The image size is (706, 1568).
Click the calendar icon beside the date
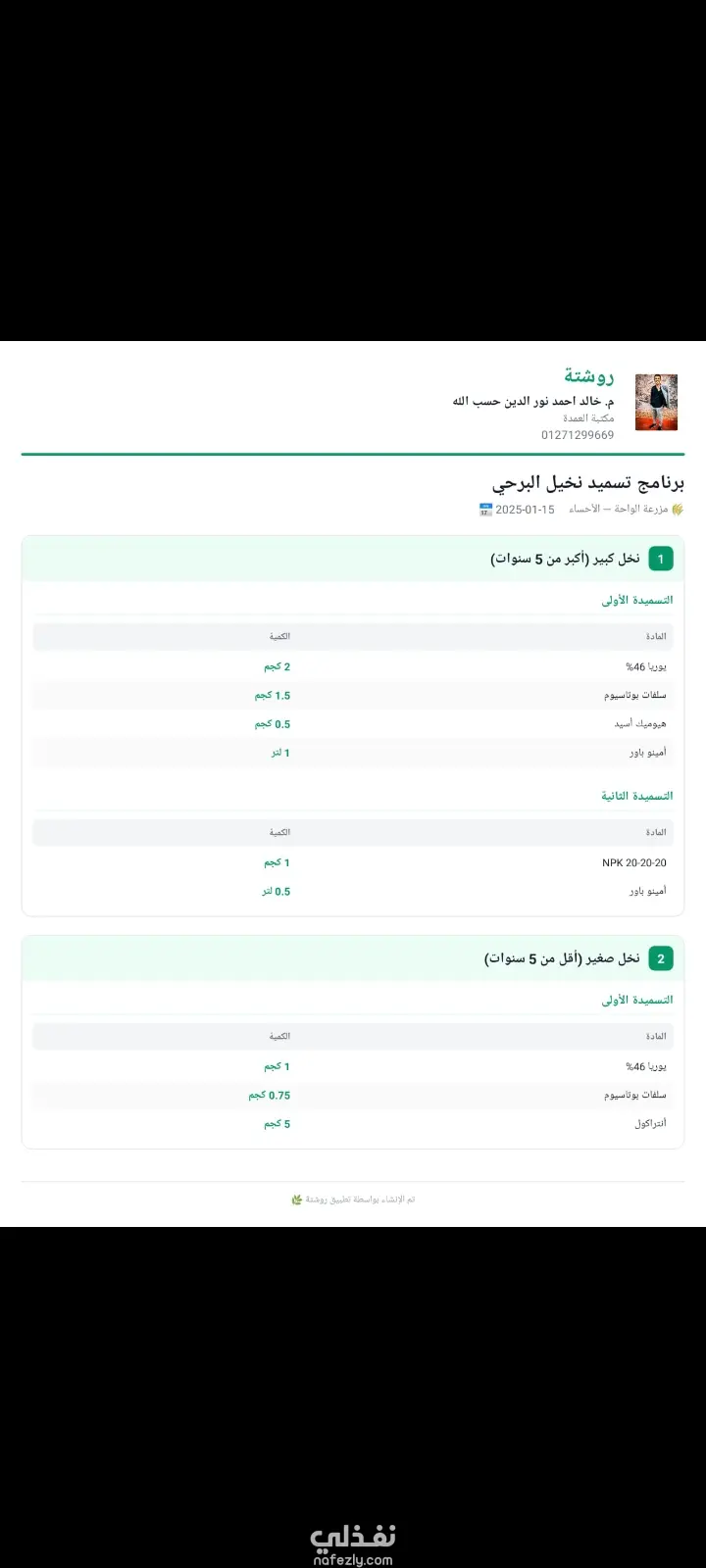pyautogui.click(x=485, y=510)
